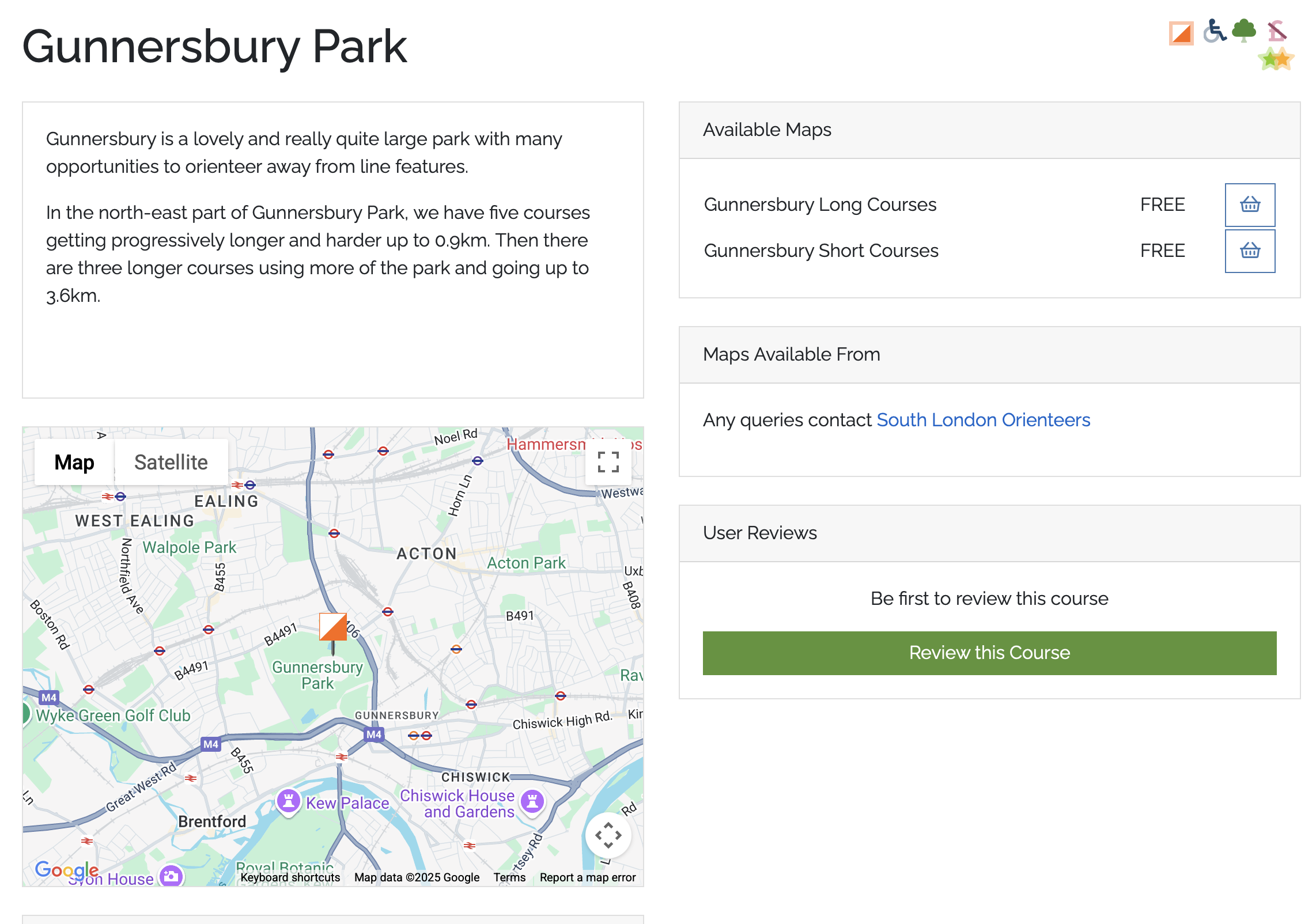Image resolution: width=1316 pixels, height=924 pixels.
Task: Open map camera controls button
Action: (608, 835)
